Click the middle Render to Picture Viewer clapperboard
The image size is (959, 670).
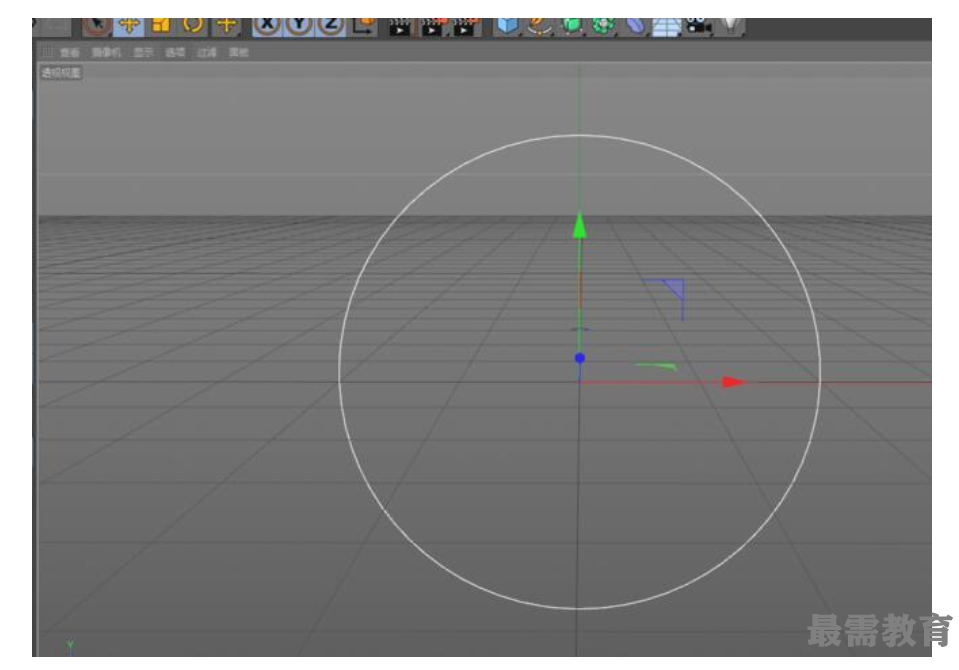coord(433,27)
